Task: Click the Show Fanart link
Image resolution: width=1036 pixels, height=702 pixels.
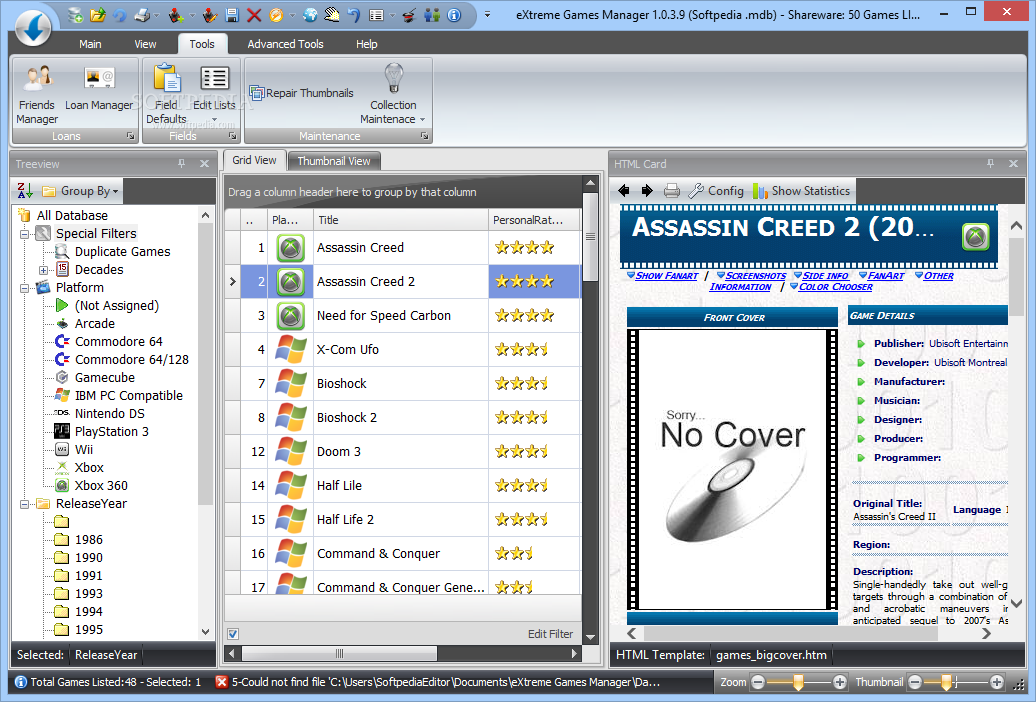Action: [667, 276]
